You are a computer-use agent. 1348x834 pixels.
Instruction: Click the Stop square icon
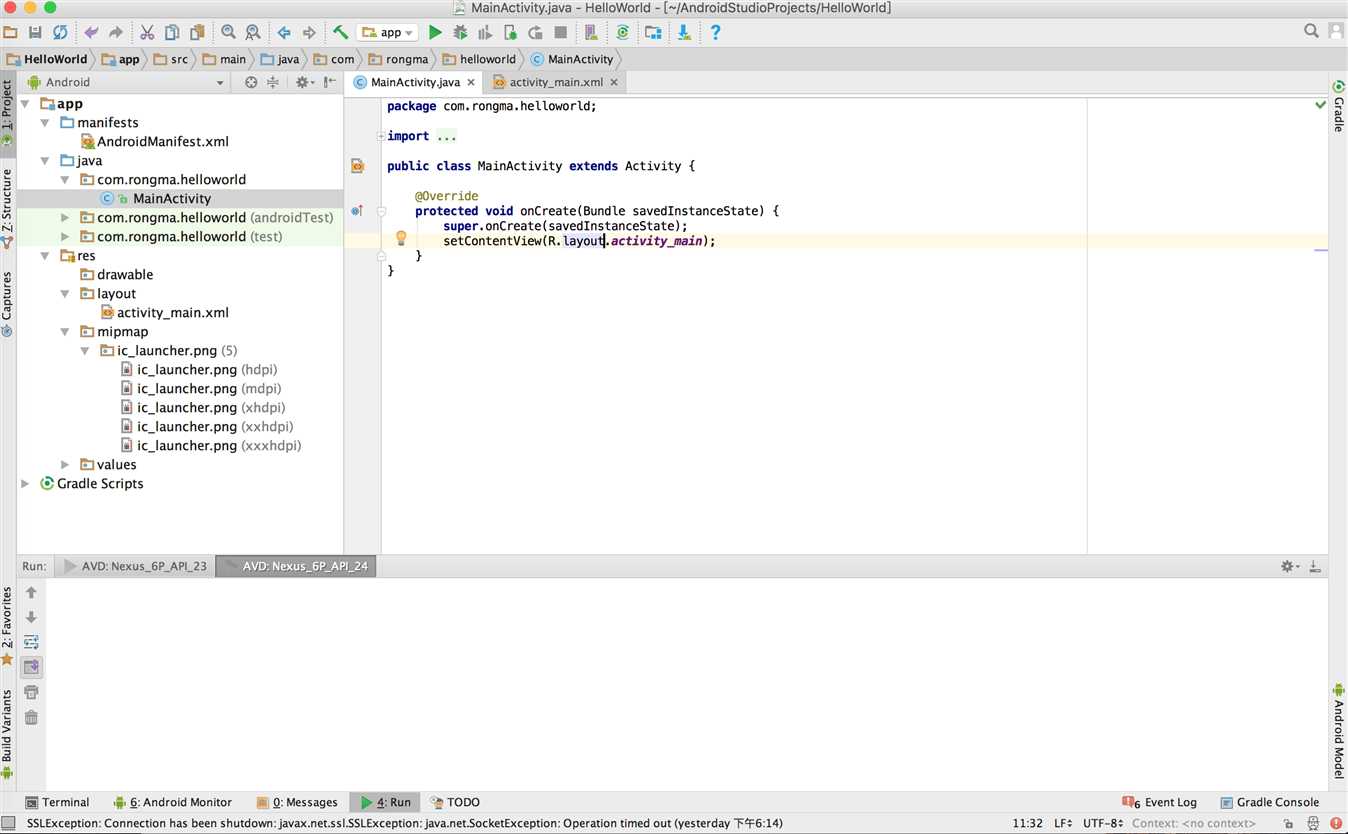560,32
